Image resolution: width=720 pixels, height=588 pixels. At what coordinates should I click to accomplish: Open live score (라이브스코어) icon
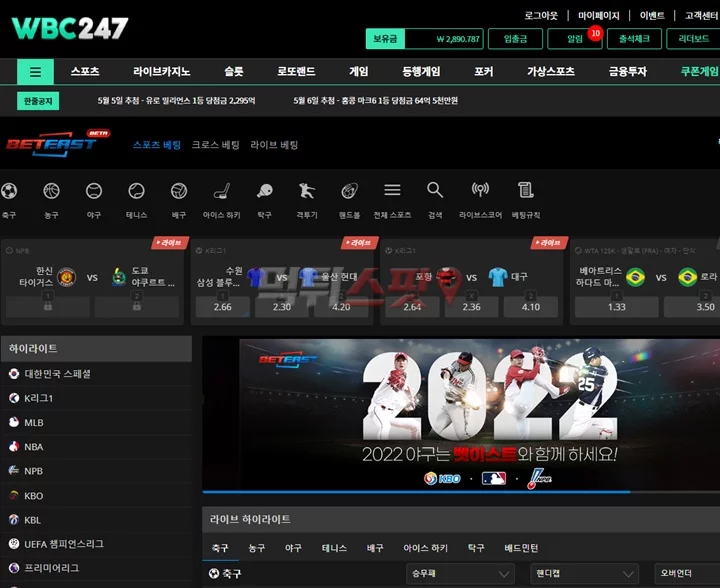click(480, 190)
